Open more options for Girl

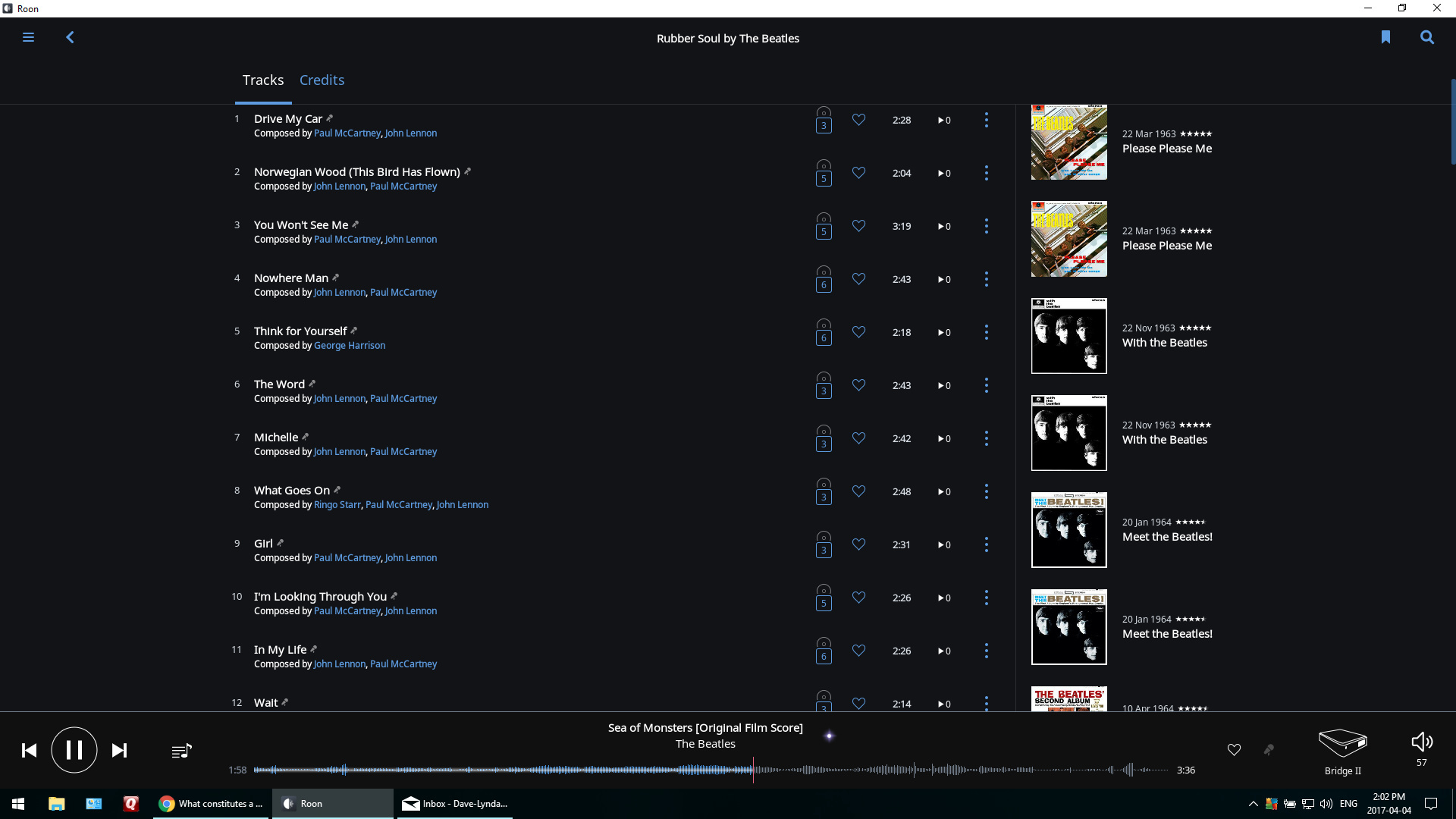(986, 544)
